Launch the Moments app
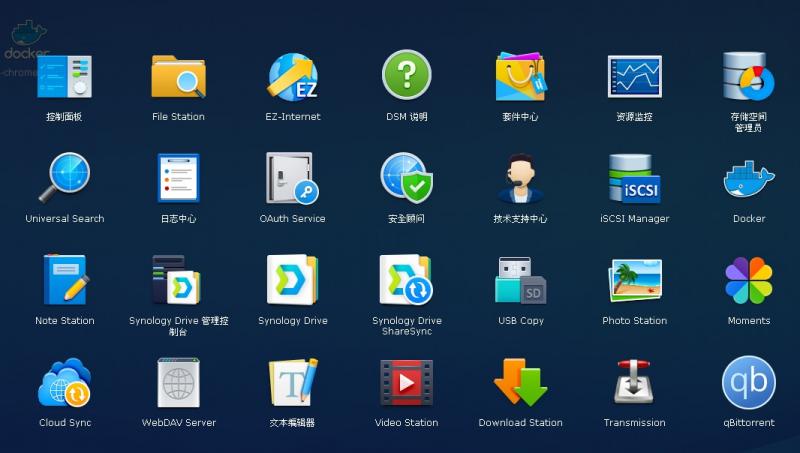800x453 pixels. pos(748,280)
